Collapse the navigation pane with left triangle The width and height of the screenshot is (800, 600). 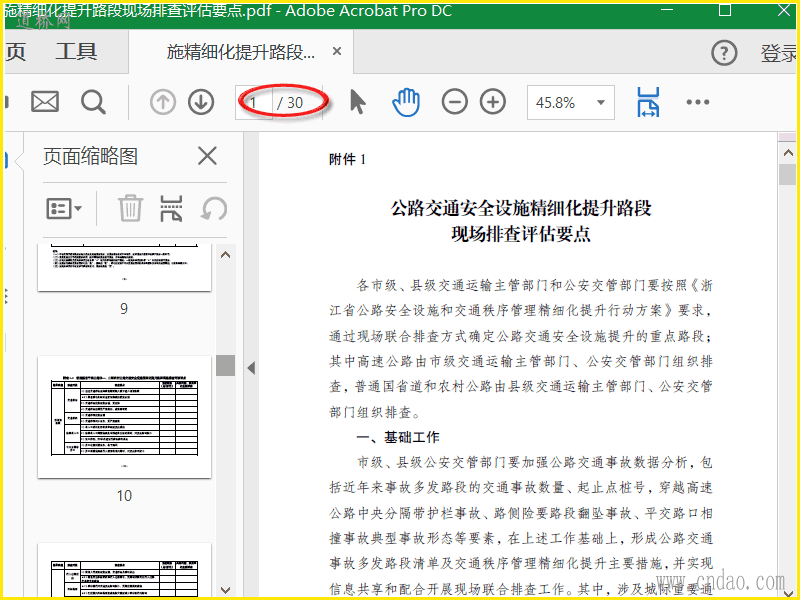tap(251, 368)
